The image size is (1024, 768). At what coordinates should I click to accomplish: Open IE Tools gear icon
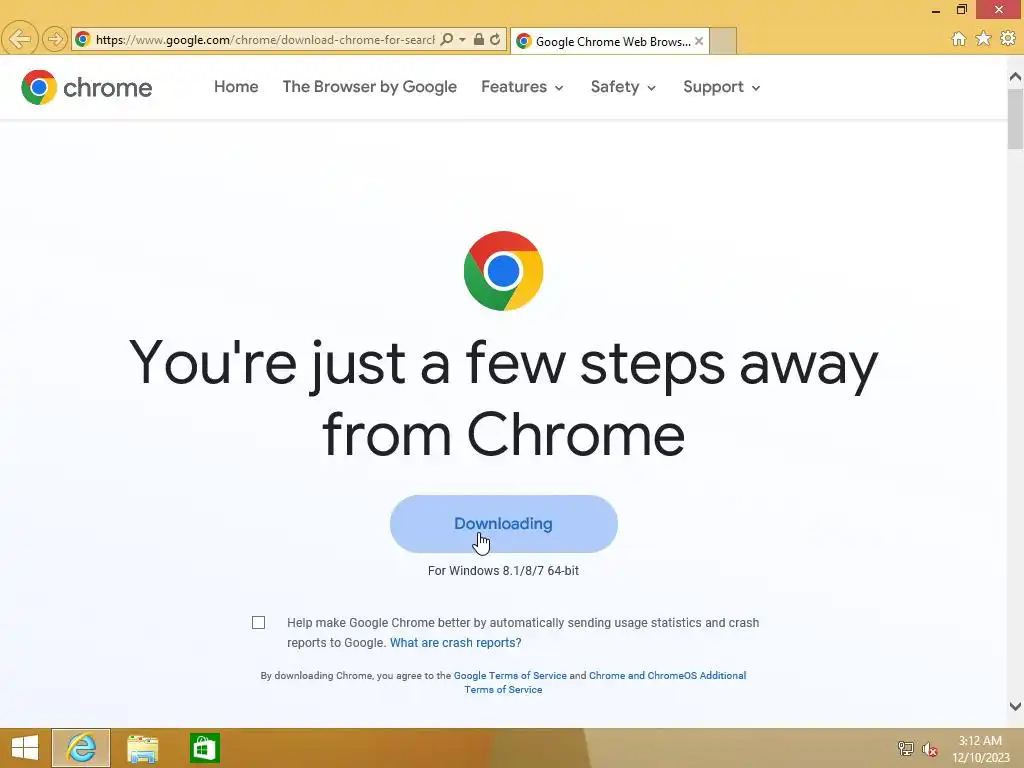[1008, 39]
